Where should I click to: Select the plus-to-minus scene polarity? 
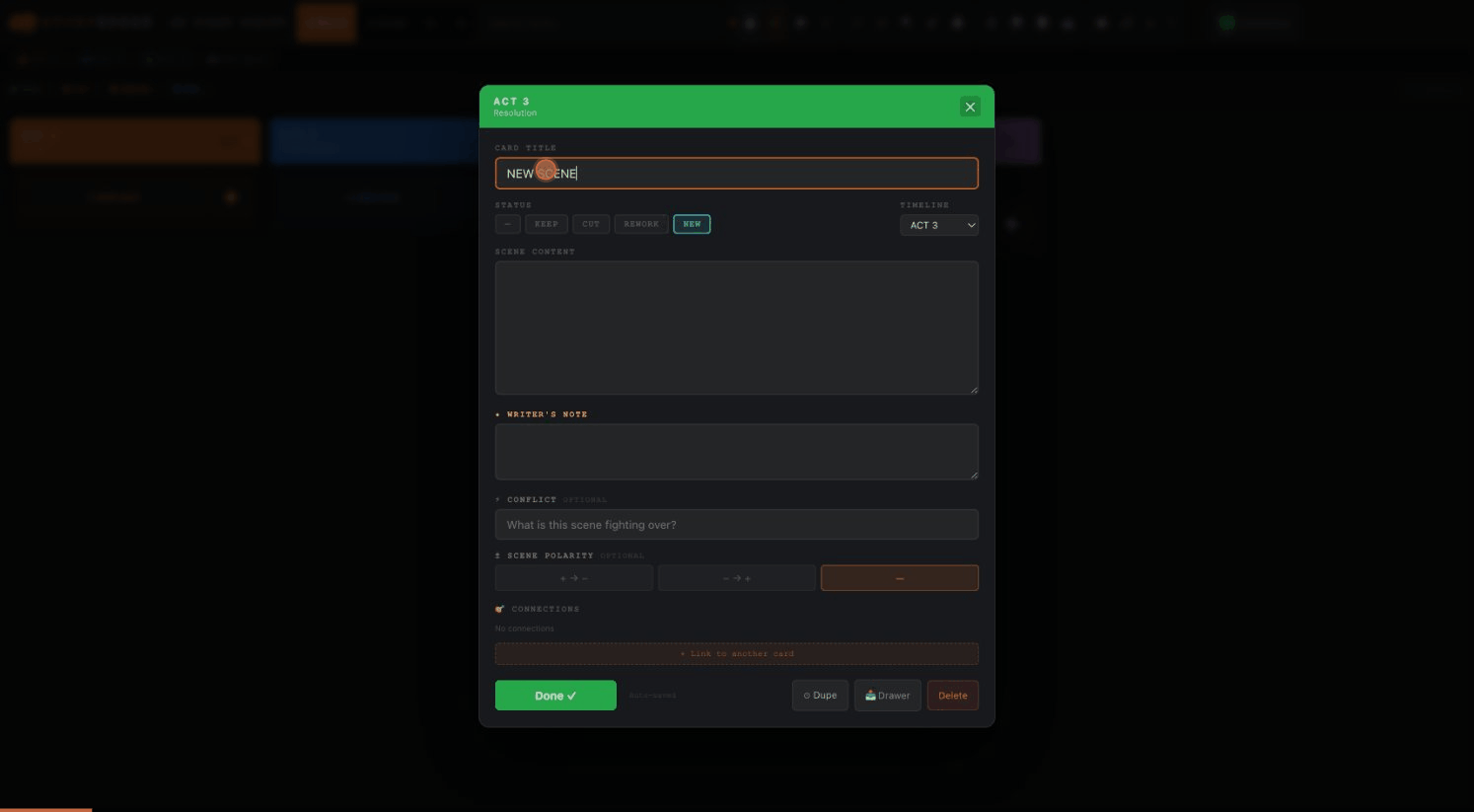click(573, 577)
